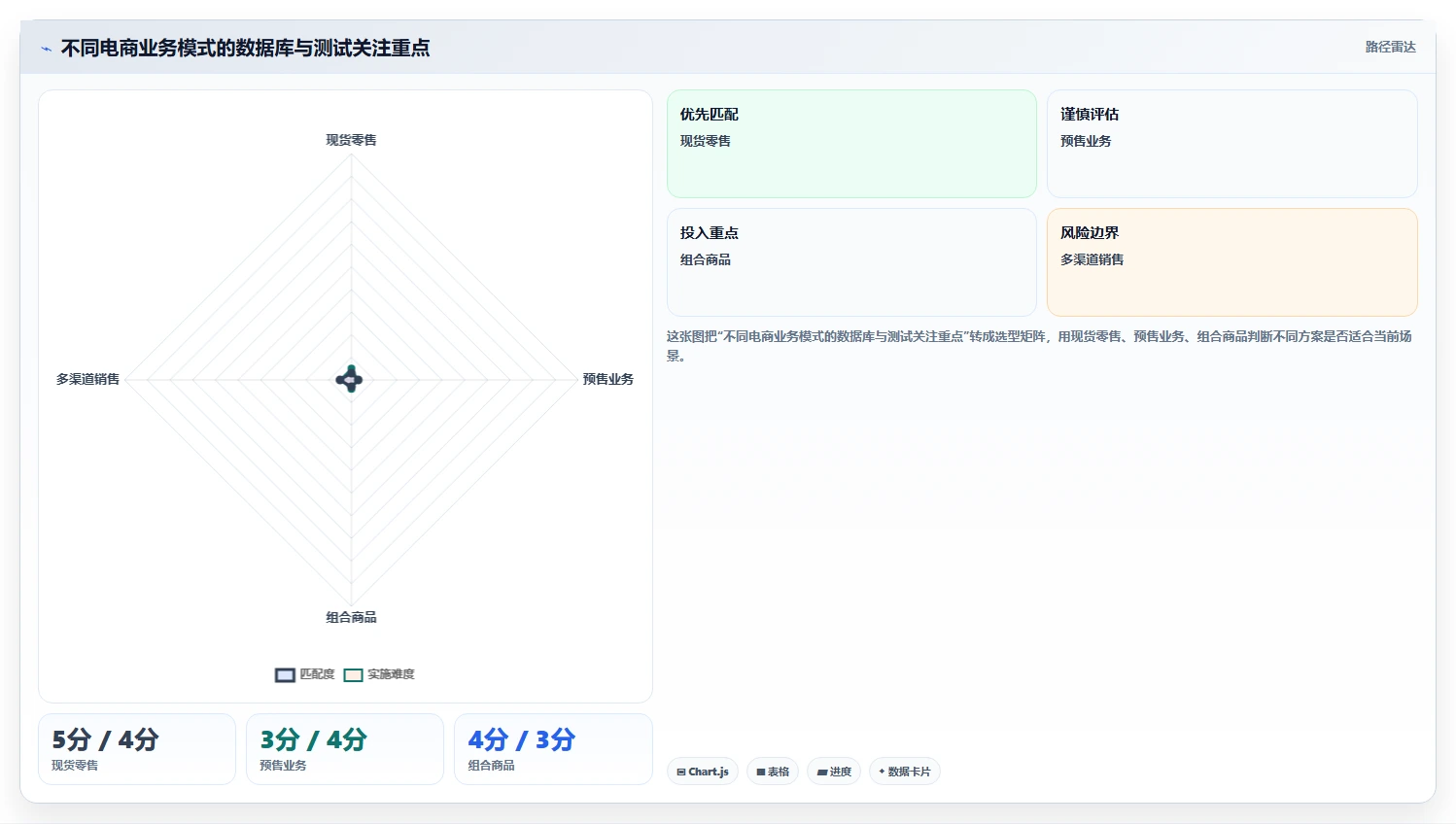Image resolution: width=1456 pixels, height=824 pixels.
Task: Click the 组合商品 radar axis label
Action: (x=351, y=617)
